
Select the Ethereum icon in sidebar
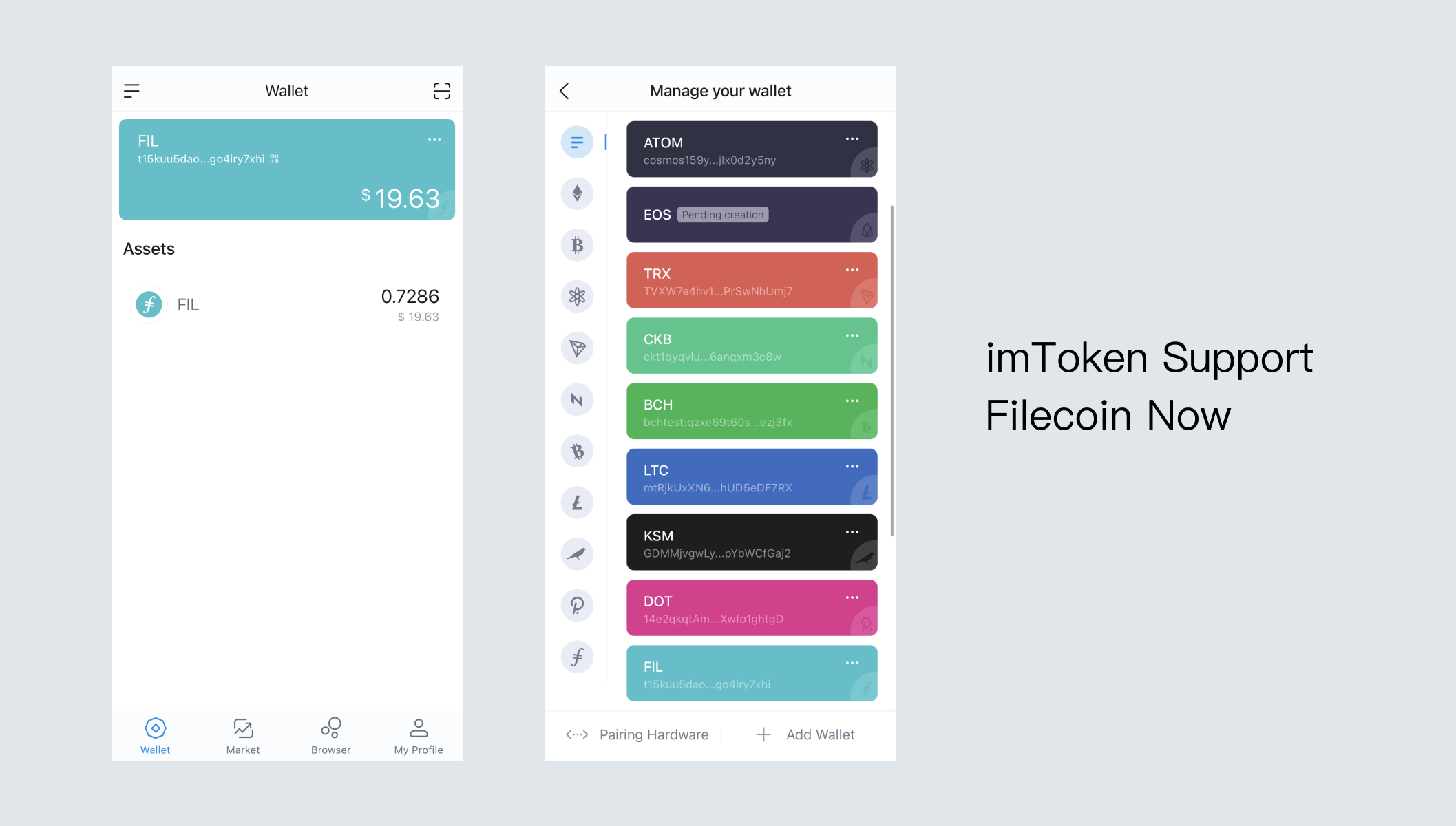click(x=577, y=193)
